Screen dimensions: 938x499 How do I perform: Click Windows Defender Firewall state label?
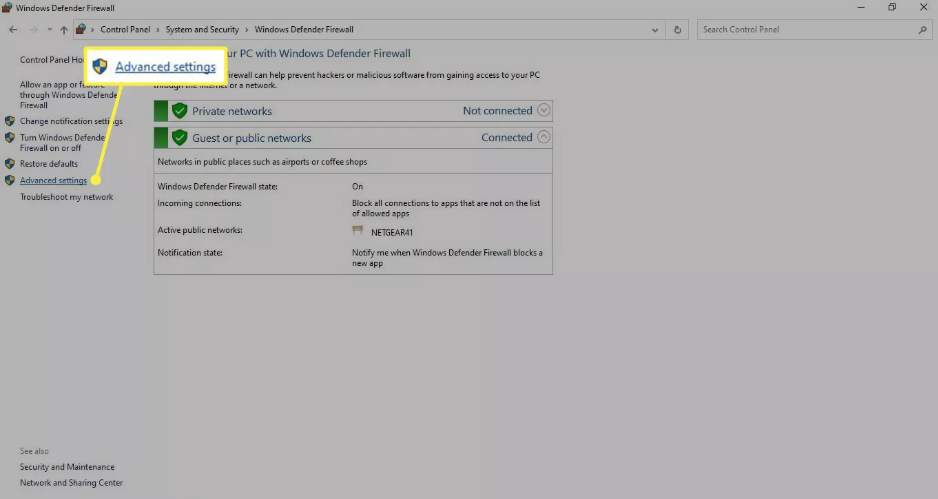(x=218, y=186)
